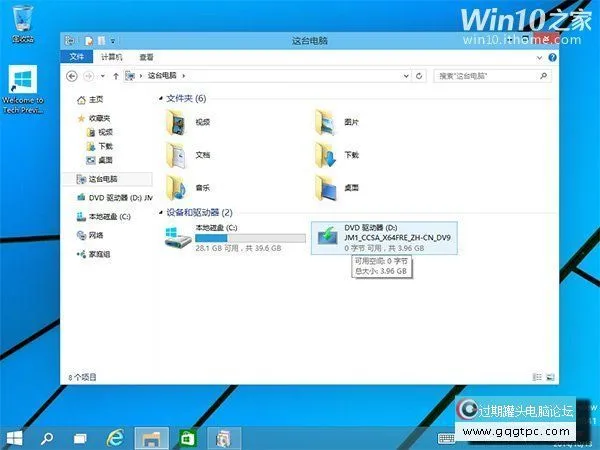The image size is (600, 450).
Task: Open the 文件 ribbon tab
Action: click(77, 57)
